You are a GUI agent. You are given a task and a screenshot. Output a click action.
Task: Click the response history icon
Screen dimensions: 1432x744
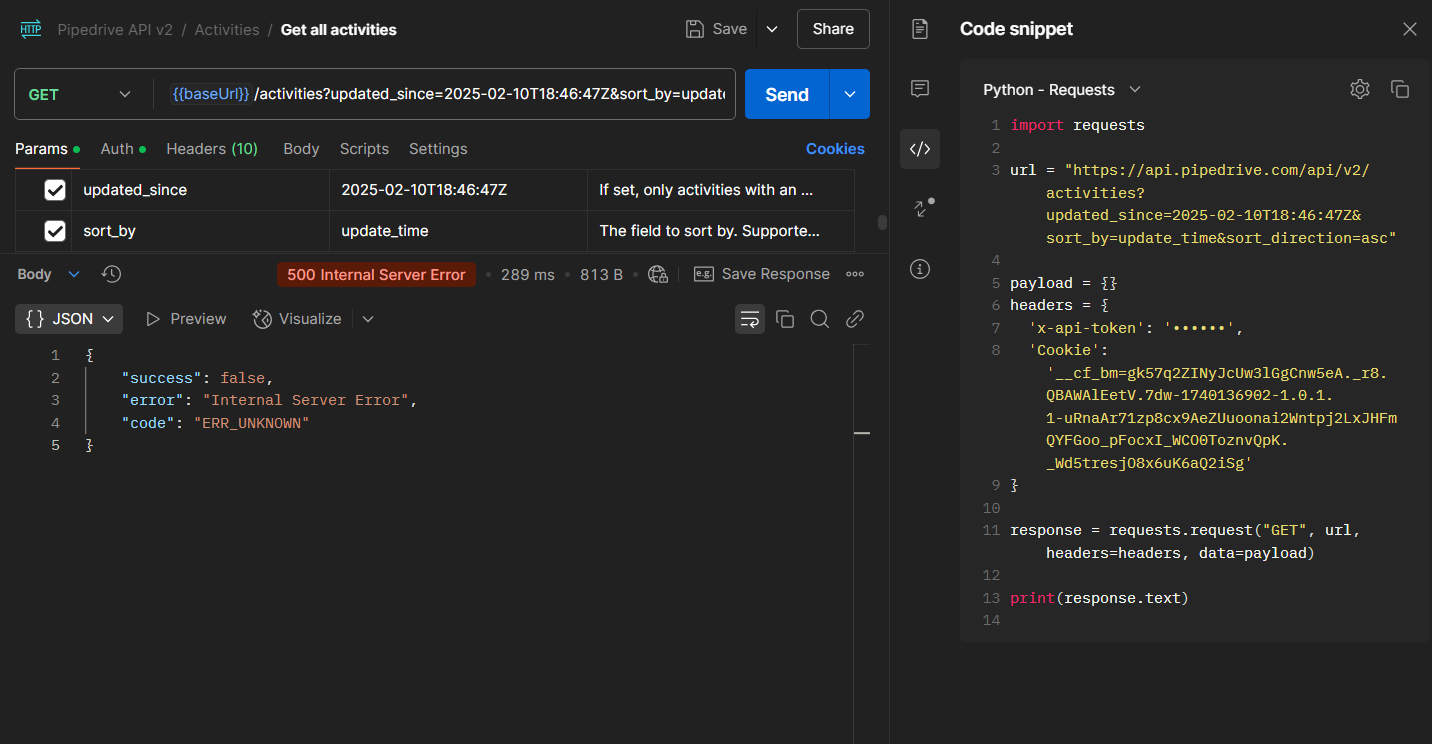pos(112,274)
